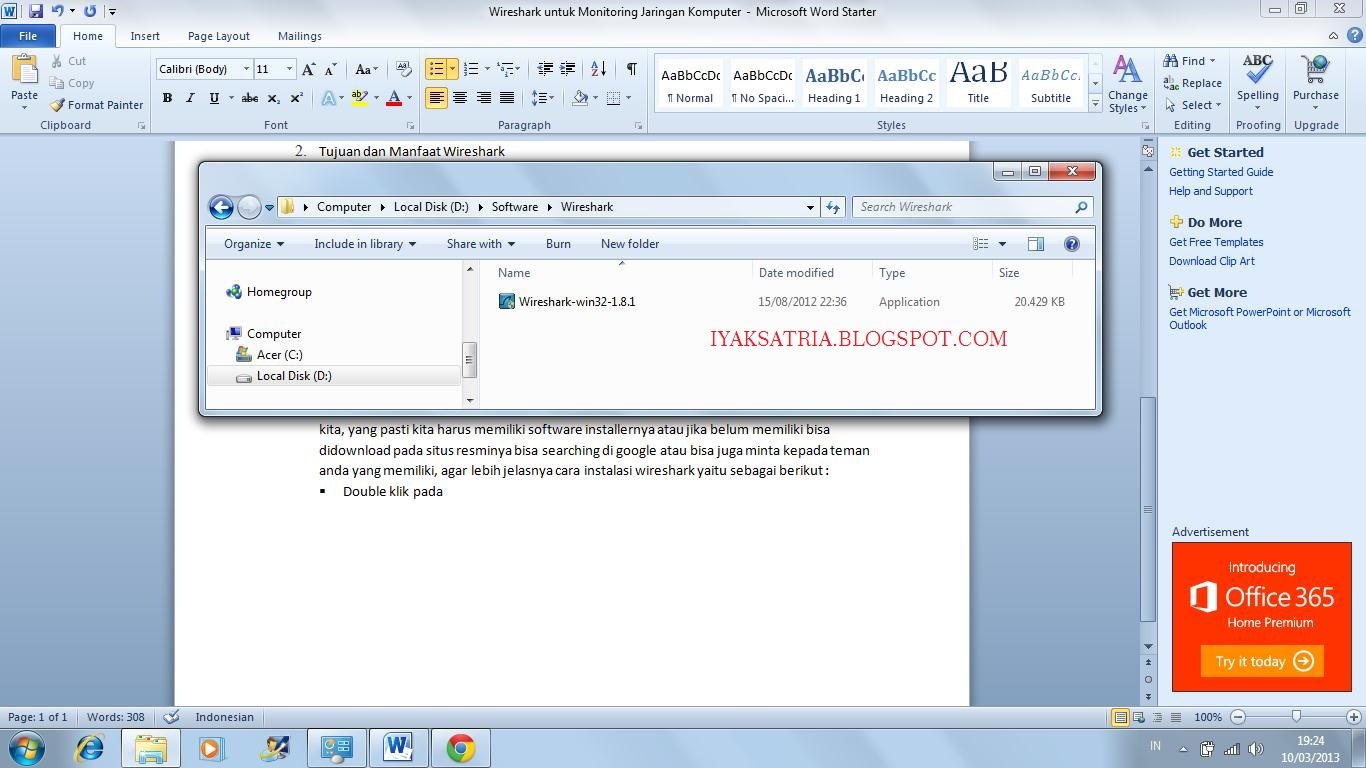1366x768 pixels.
Task: Click the Format Painter brush tool
Action: coord(96,105)
